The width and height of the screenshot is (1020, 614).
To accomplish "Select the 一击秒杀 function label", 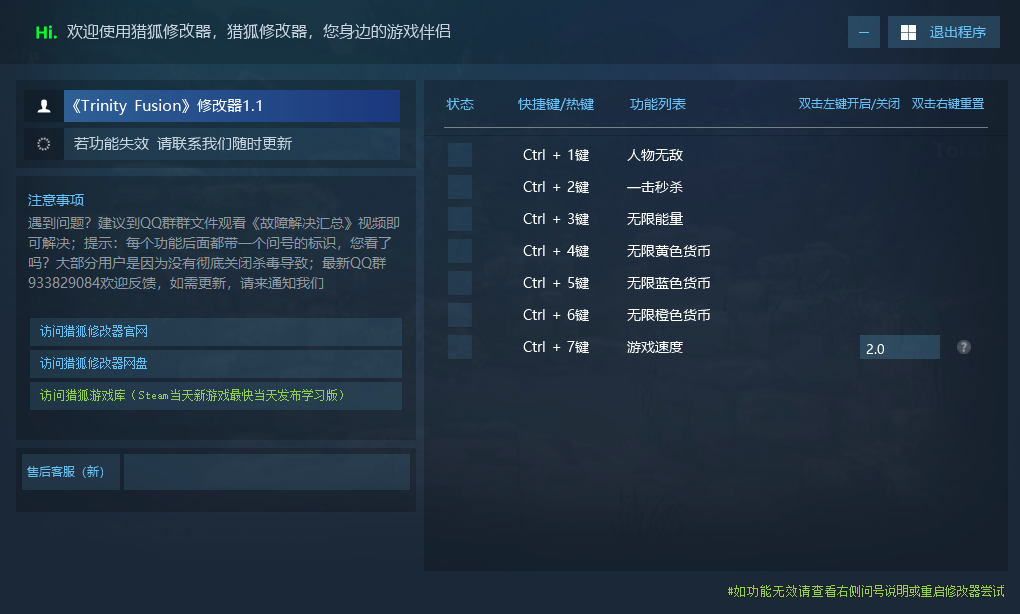I will [654, 187].
